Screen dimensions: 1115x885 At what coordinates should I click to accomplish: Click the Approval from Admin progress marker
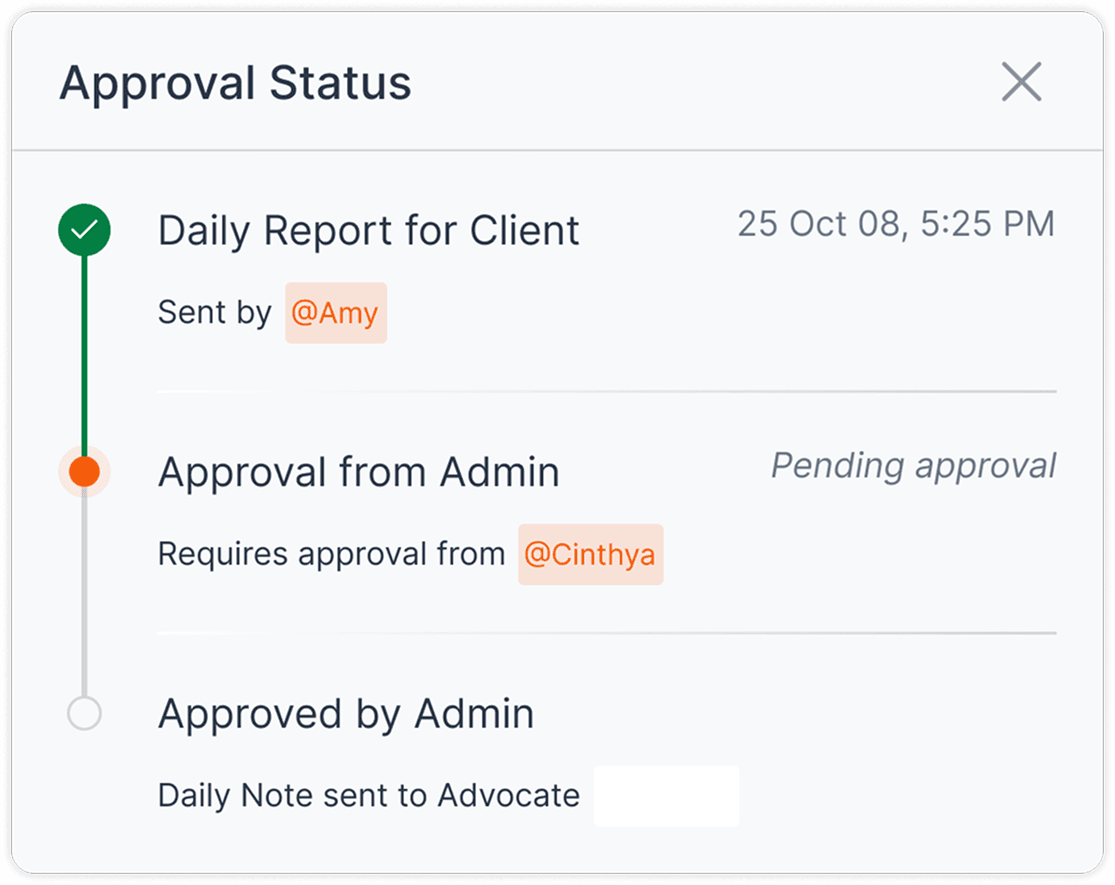click(x=84, y=471)
